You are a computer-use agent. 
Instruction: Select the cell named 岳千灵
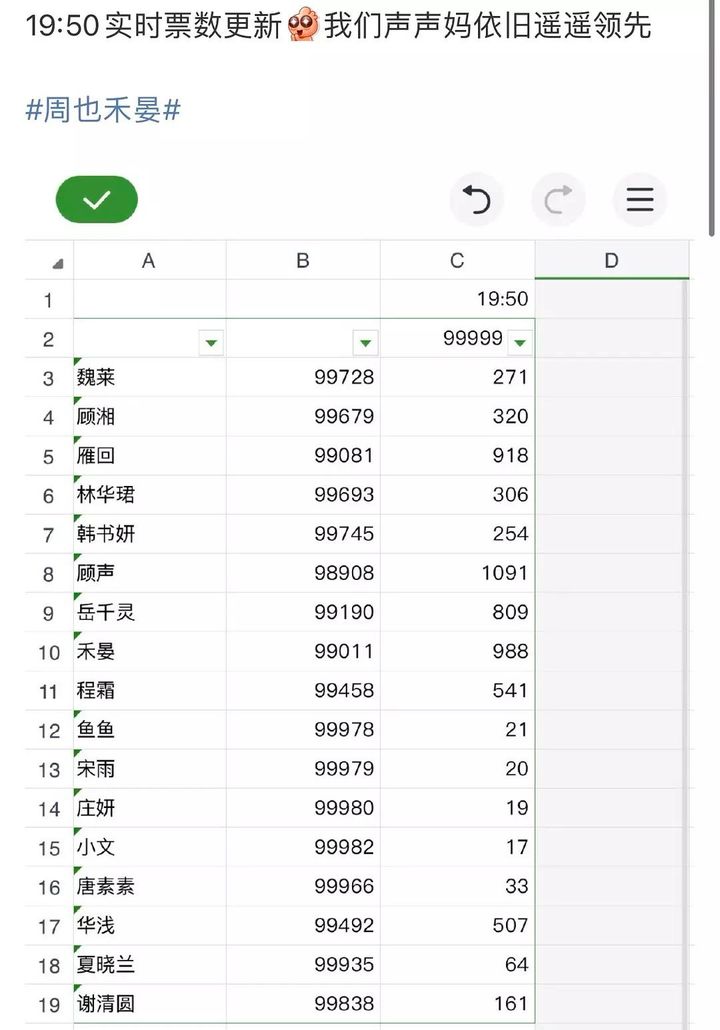(150, 612)
